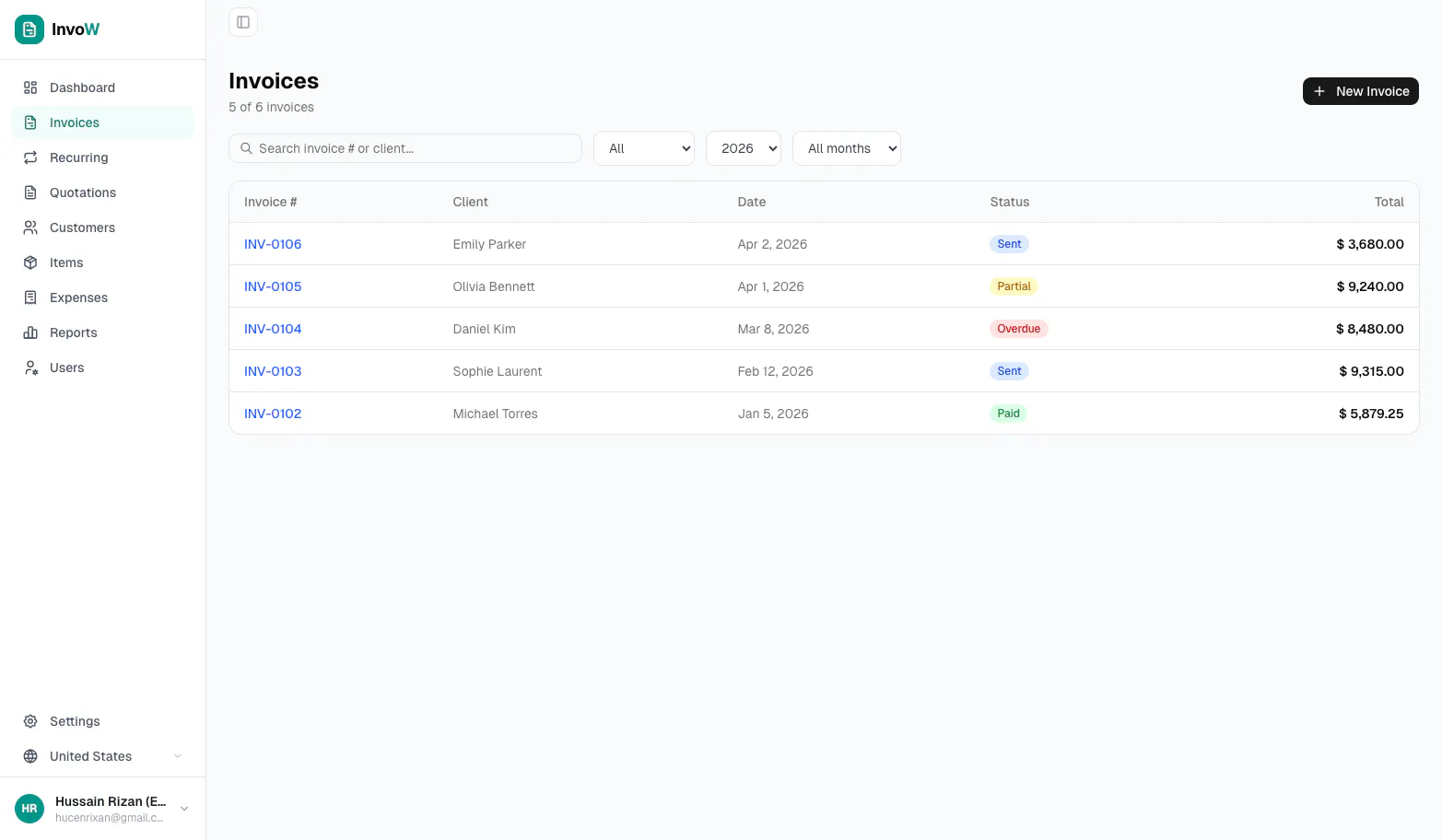Click the HR avatar circle
This screenshot has height=840, width=1442.
(x=29, y=809)
